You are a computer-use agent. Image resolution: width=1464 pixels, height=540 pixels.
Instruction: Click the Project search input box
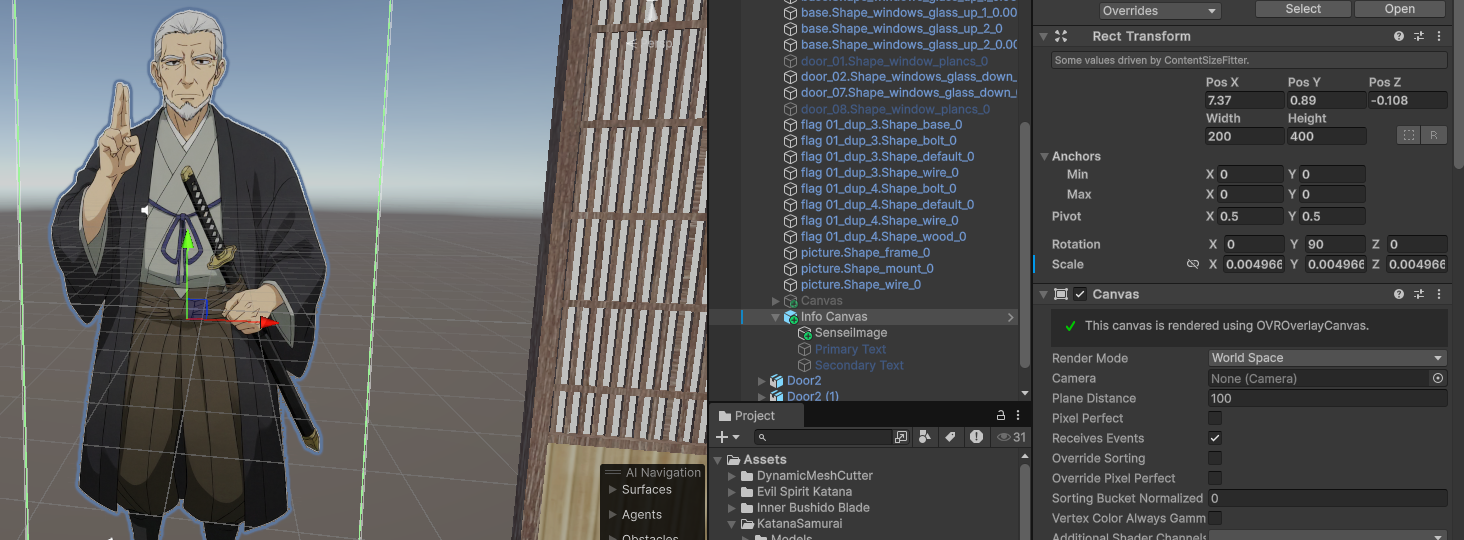823,437
